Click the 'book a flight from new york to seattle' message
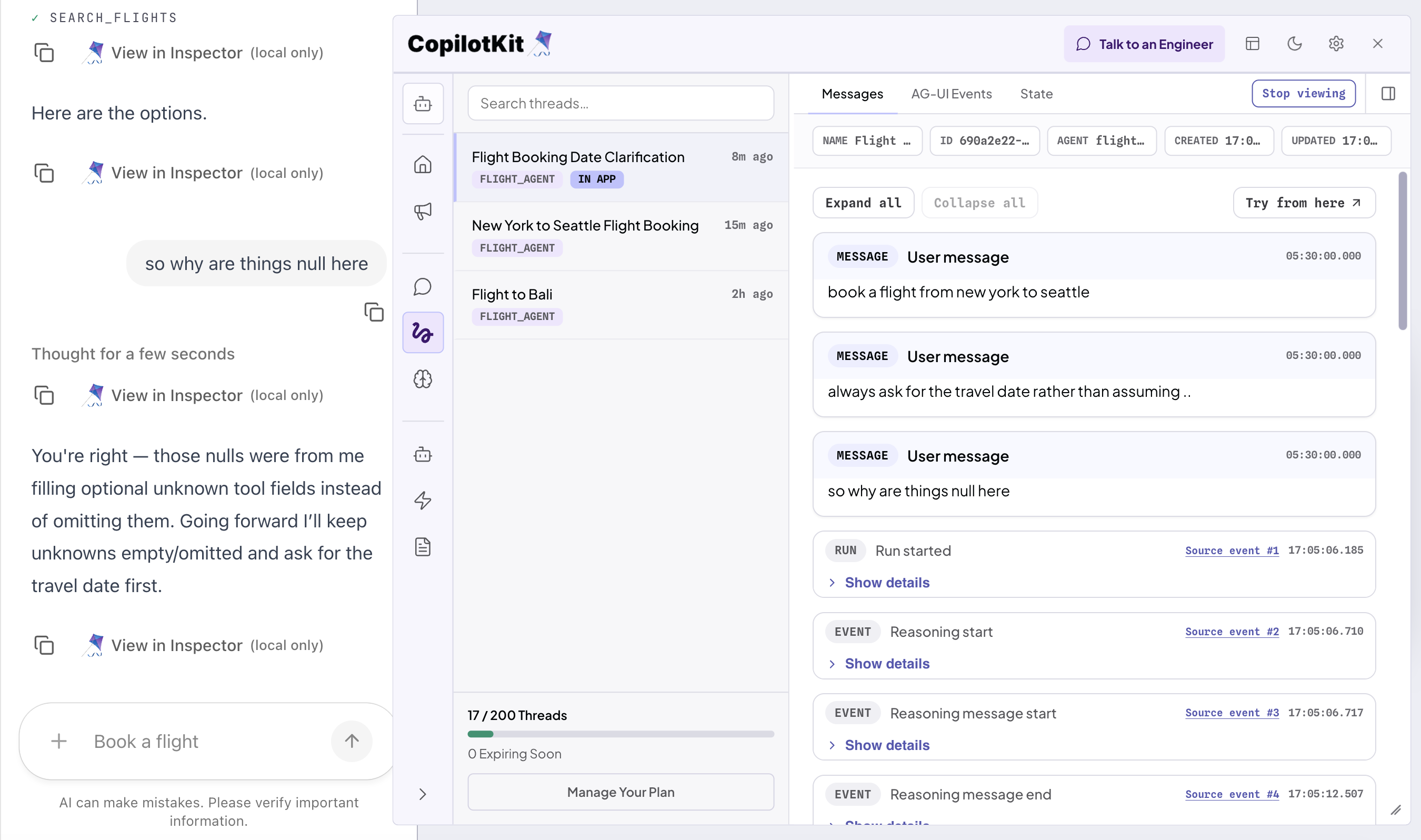The width and height of the screenshot is (1421, 840). (x=1094, y=275)
